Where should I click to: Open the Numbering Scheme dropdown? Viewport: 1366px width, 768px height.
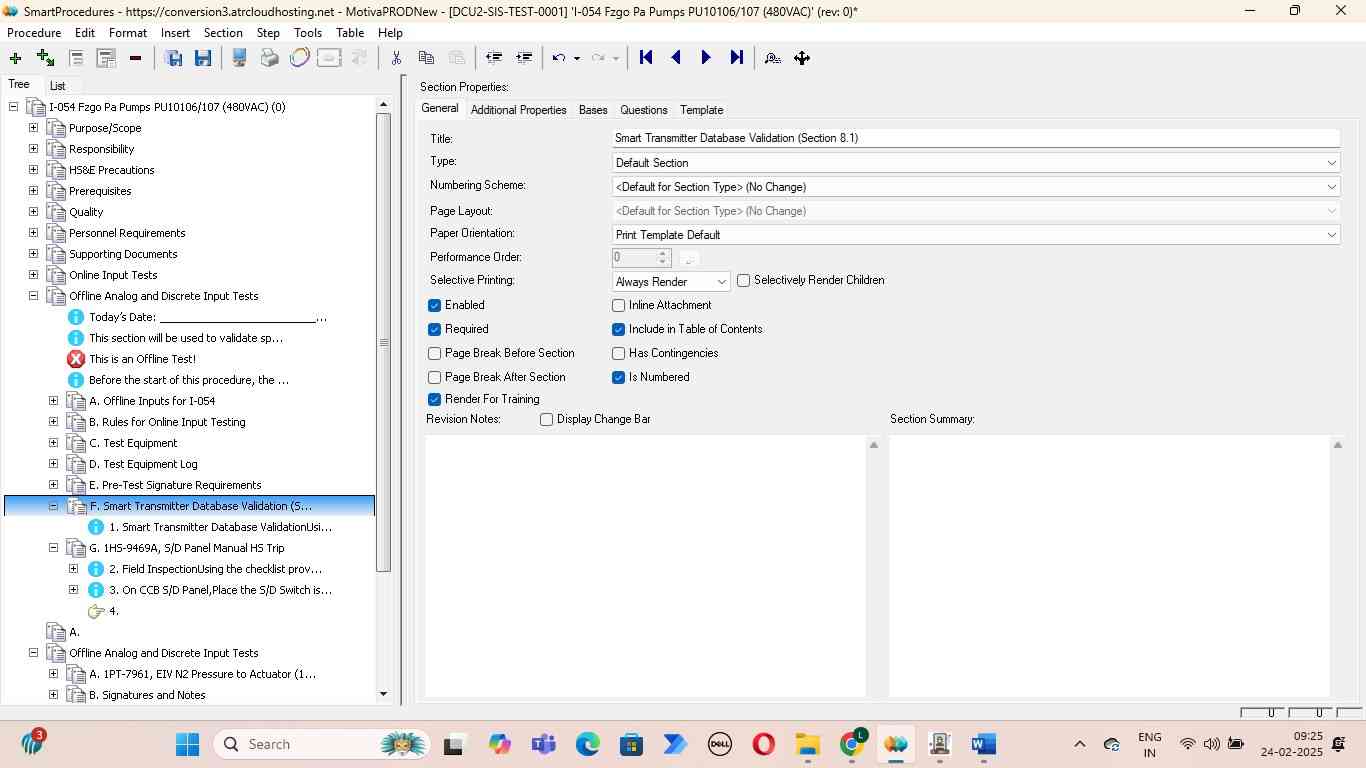coord(976,187)
